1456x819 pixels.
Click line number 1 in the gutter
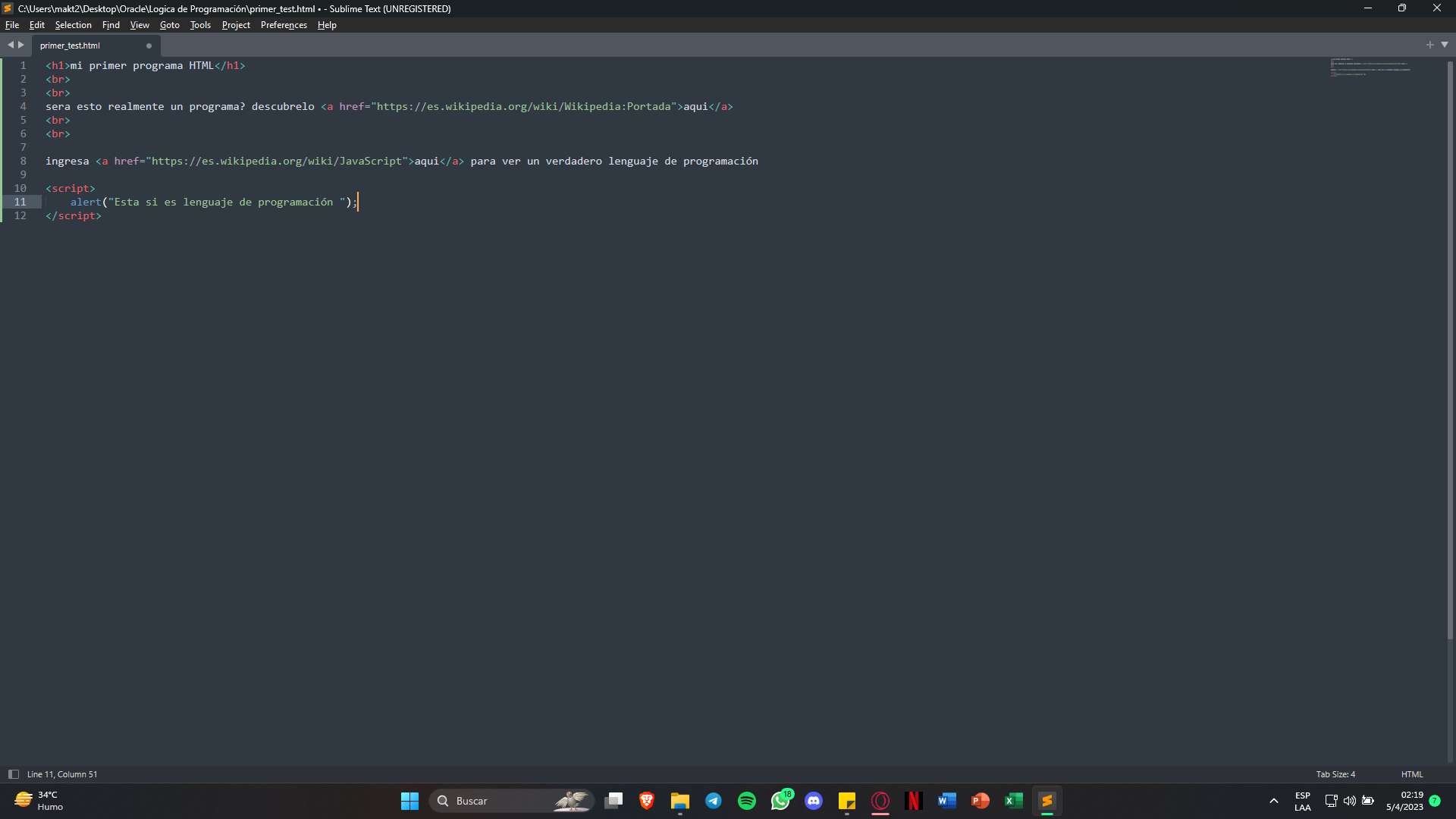(x=23, y=65)
